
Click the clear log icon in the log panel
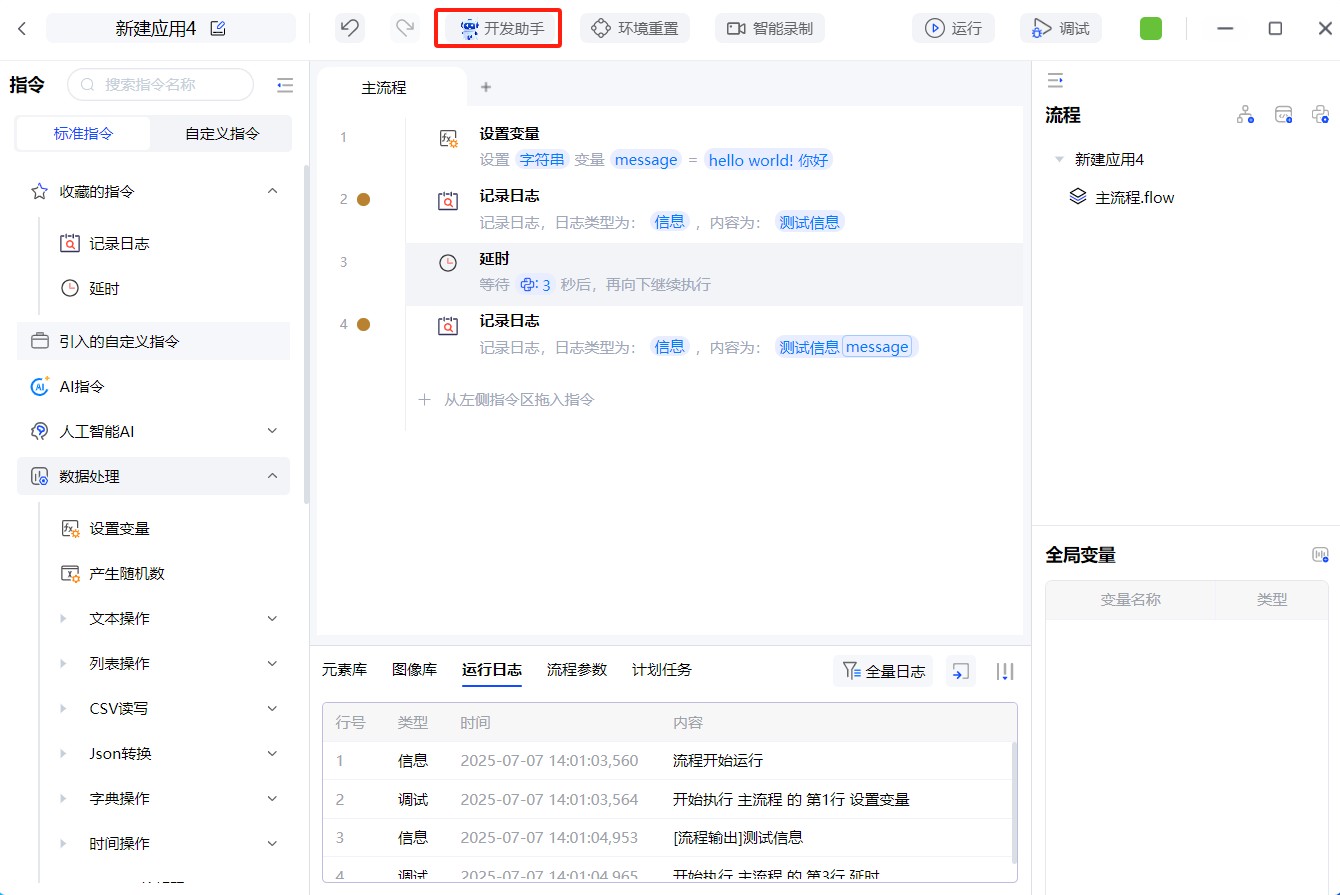[1005, 671]
